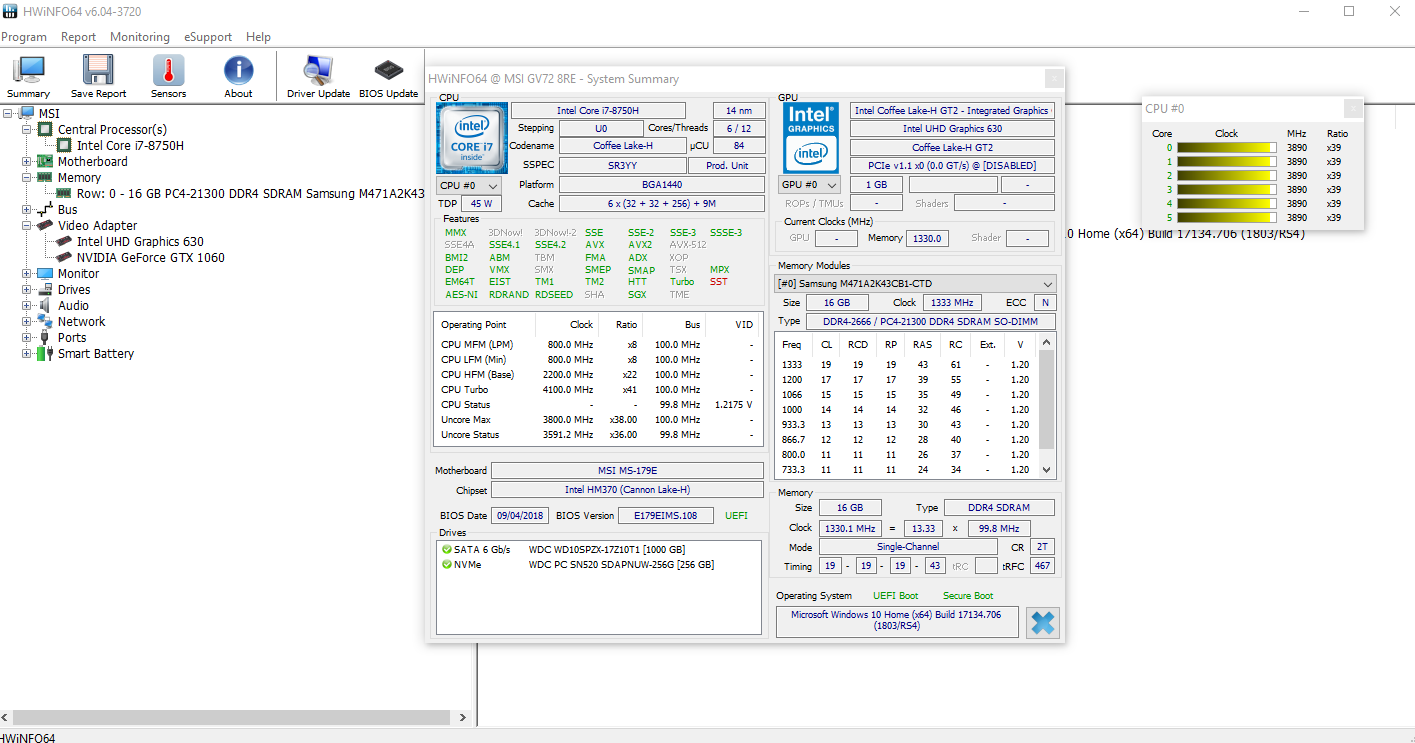This screenshot has width=1415, height=743.
Task: Collapse the Video Adapter node
Action: coord(26,225)
